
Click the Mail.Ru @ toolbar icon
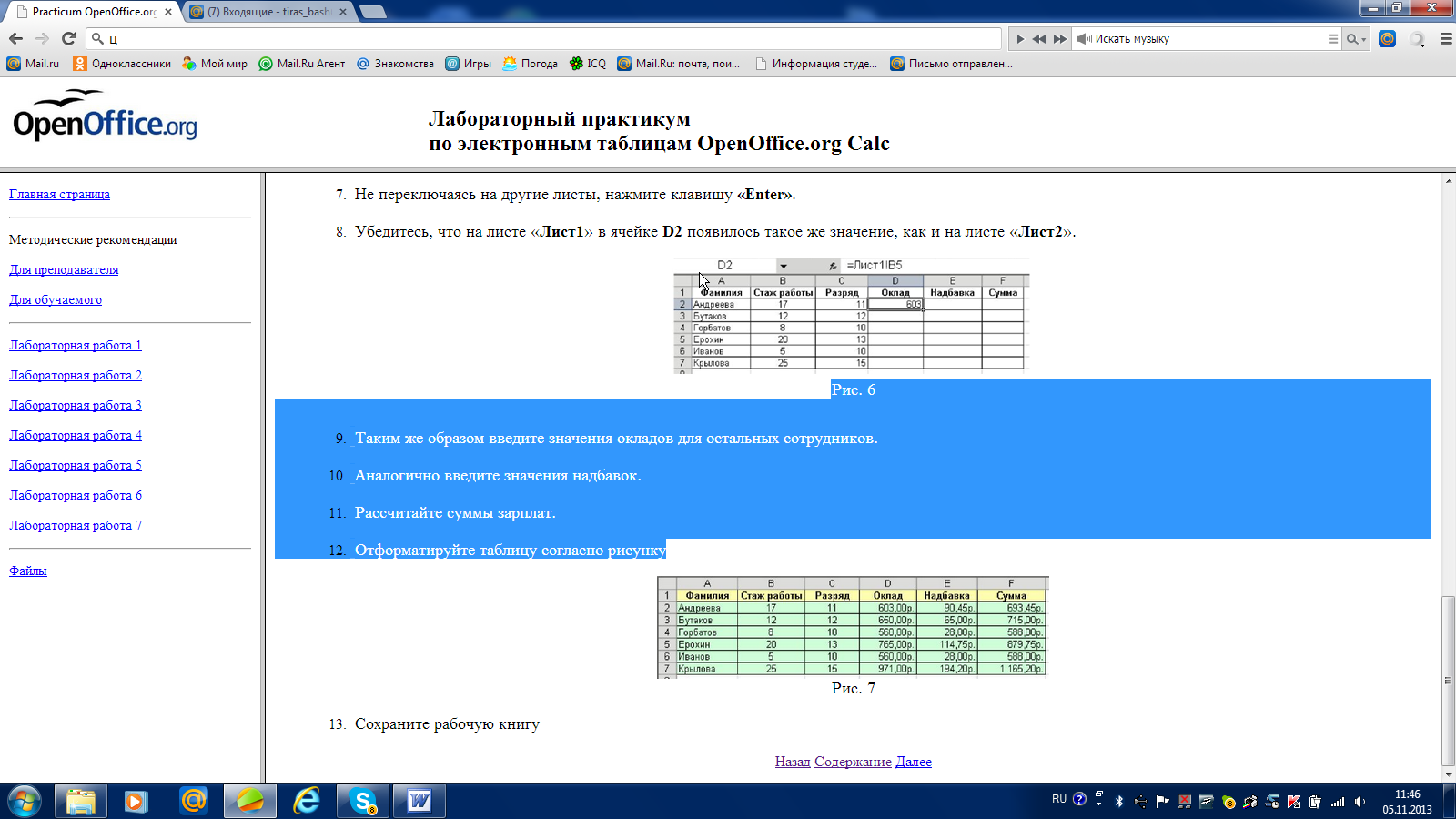point(1387,38)
